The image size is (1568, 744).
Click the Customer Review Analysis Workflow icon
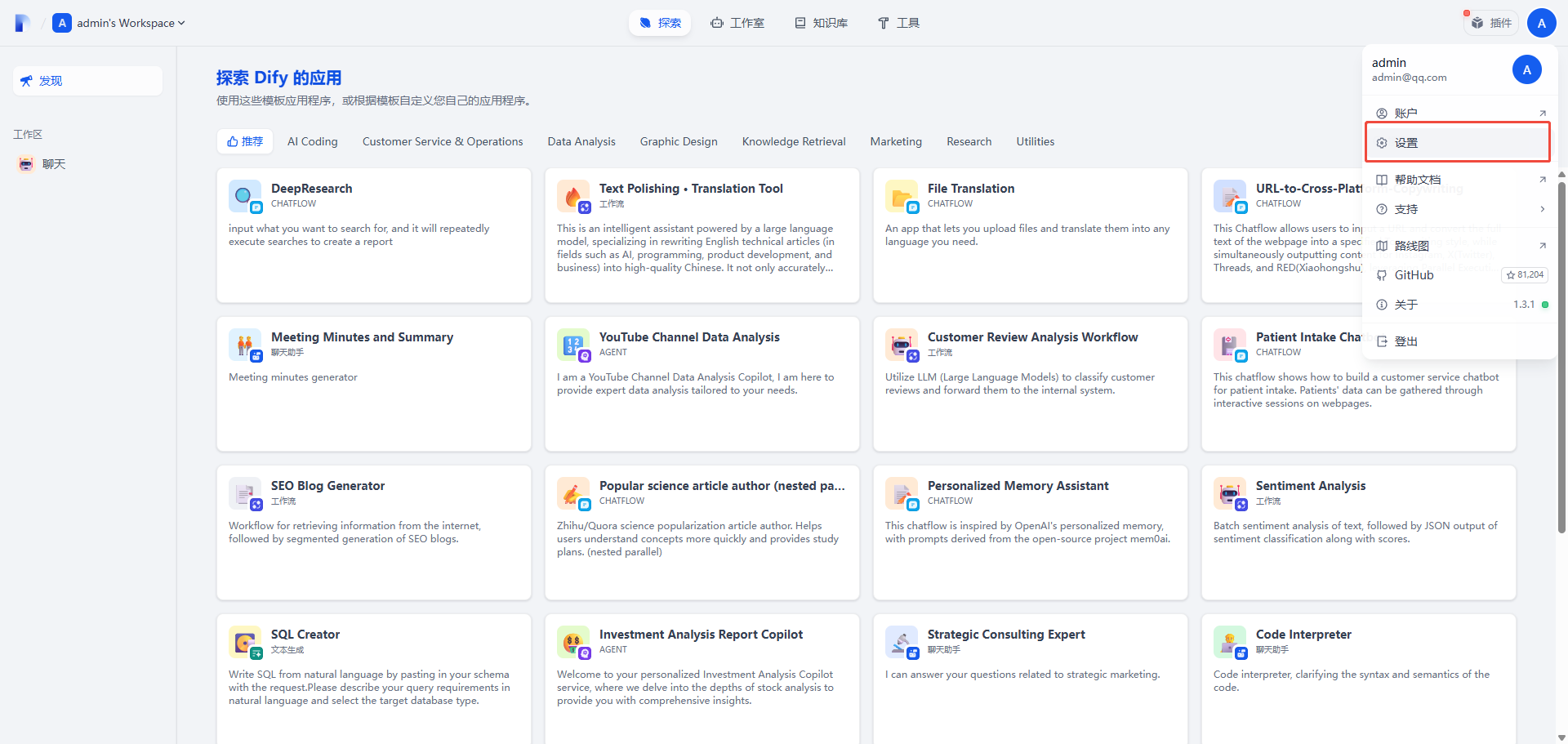coord(902,345)
